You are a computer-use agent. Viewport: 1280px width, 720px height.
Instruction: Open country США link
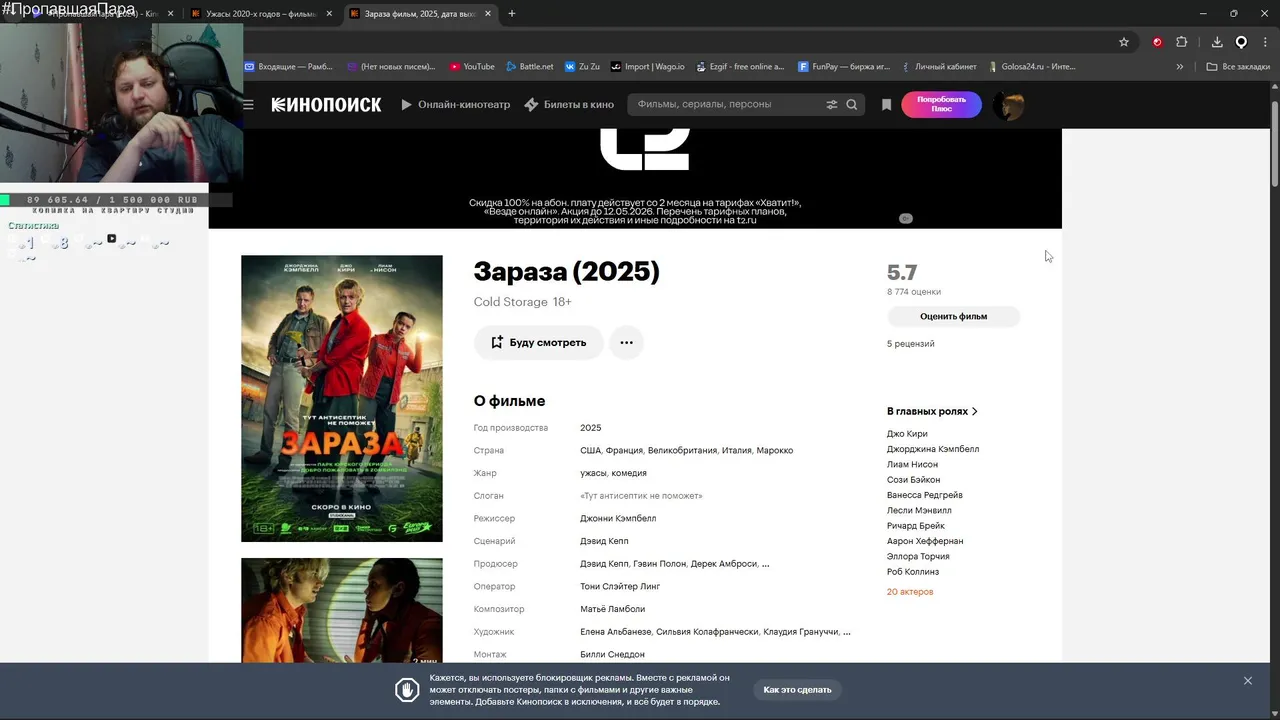tap(591, 450)
